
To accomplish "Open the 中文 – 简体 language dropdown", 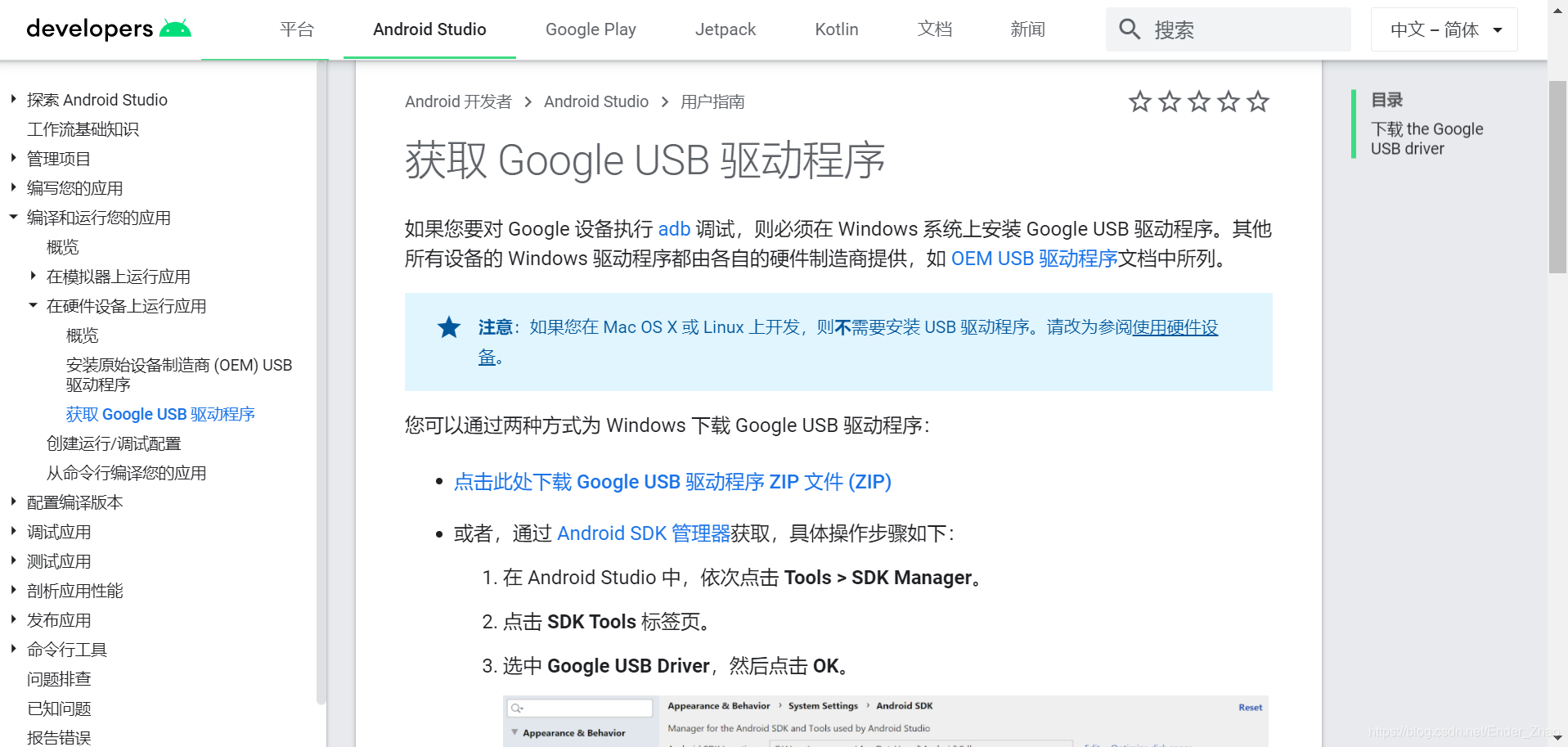I will pyautogui.click(x=1444, y=29).
